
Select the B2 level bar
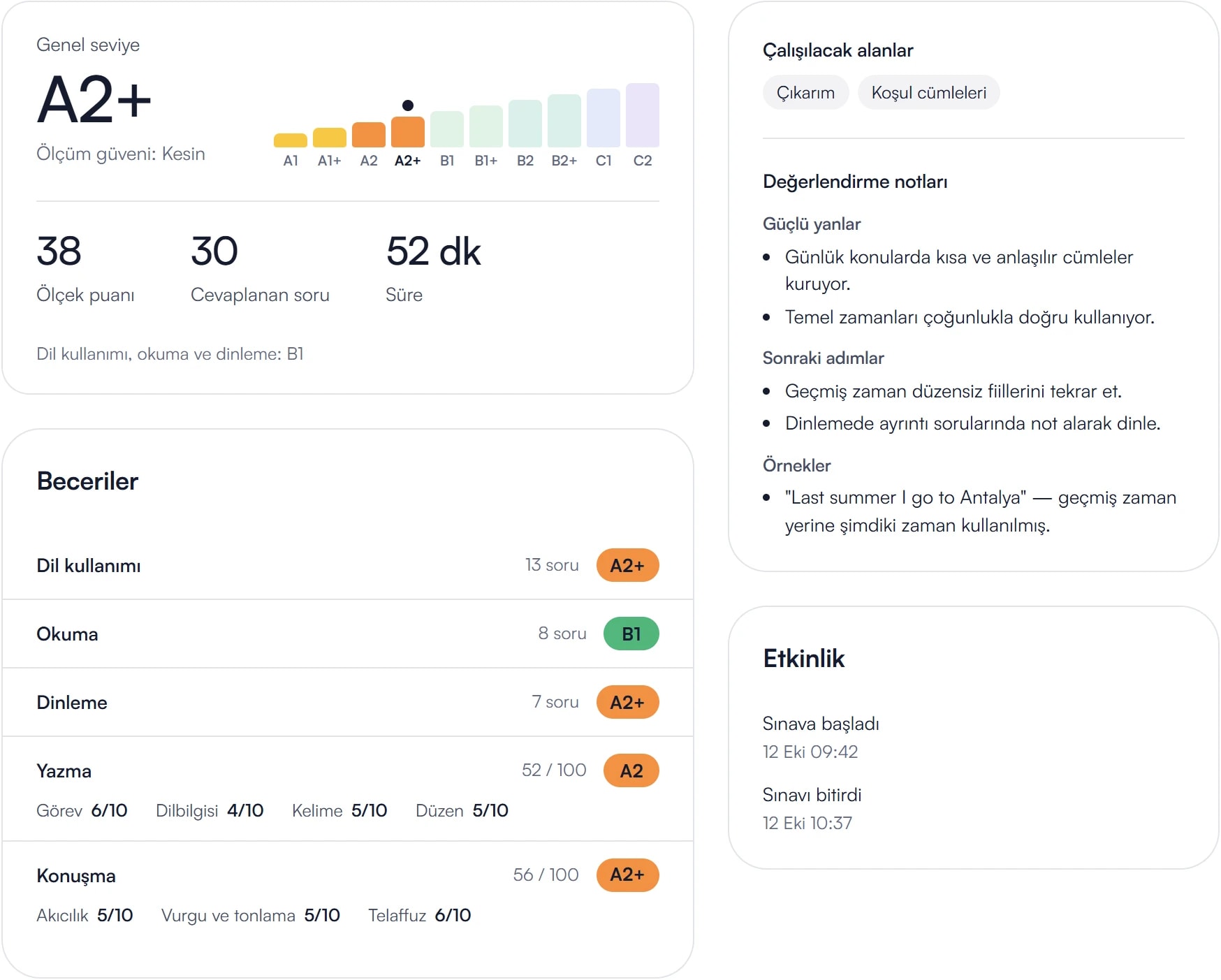(x=525, y=123)
